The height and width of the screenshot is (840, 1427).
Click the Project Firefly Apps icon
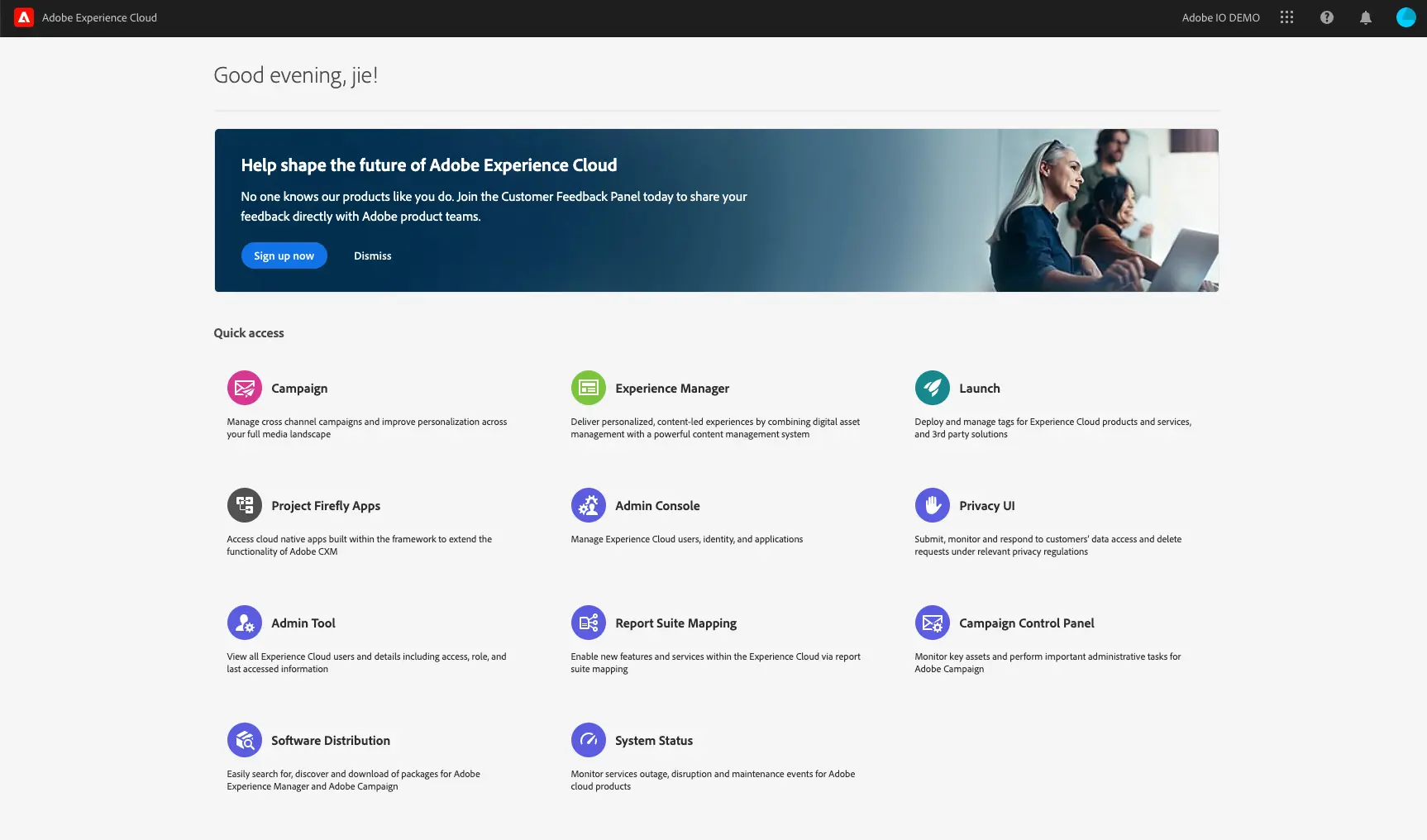tap(244, 505)
